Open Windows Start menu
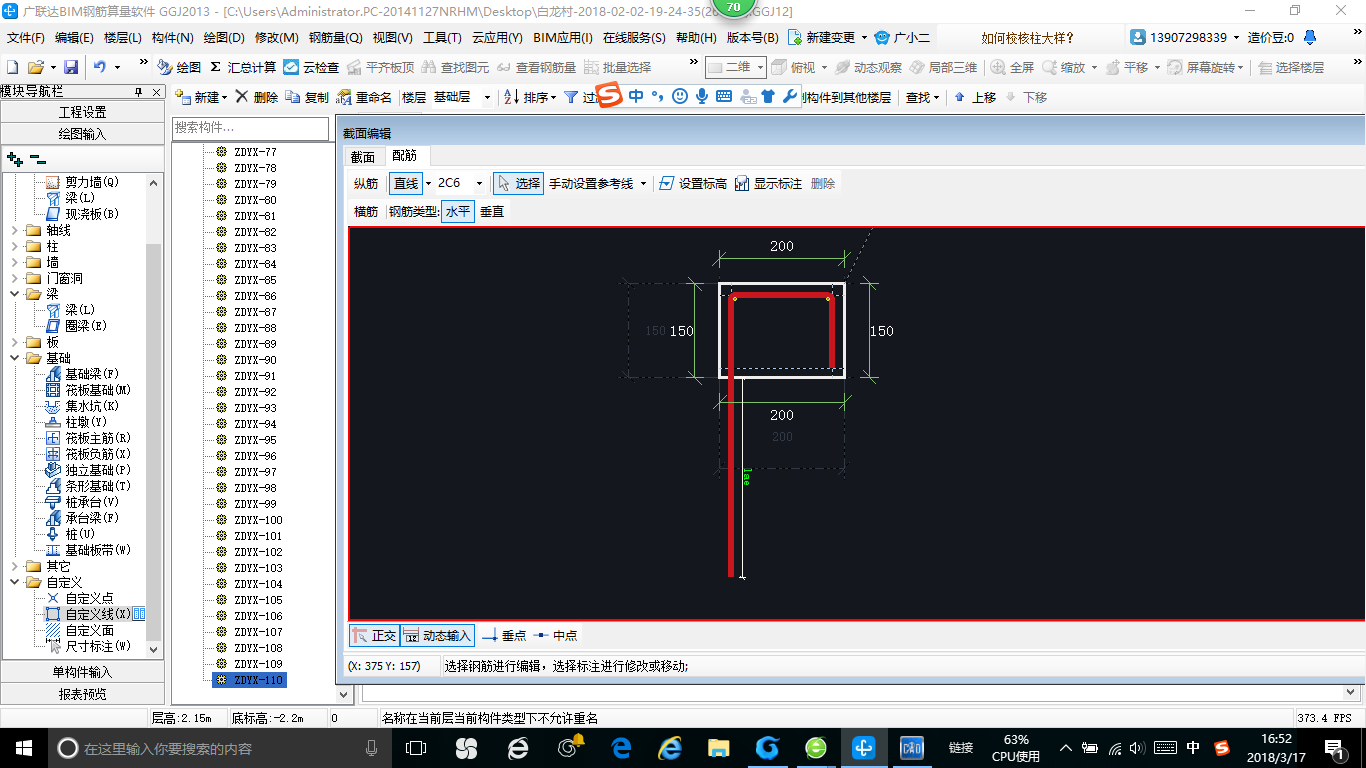The width and height of the screenshot is (1366, 768). click(x=23, y=747)
